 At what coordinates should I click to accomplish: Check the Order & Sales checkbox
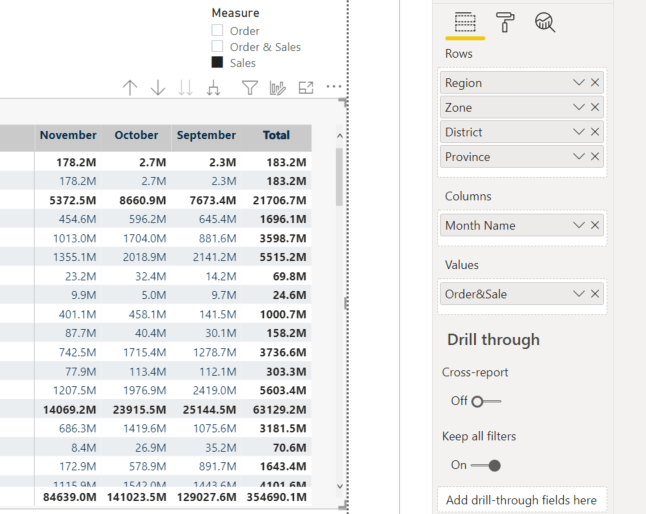pos(217,46)
